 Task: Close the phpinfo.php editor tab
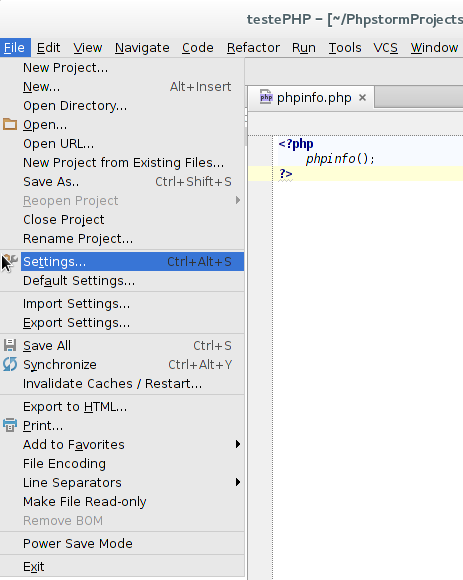[362, 97]
